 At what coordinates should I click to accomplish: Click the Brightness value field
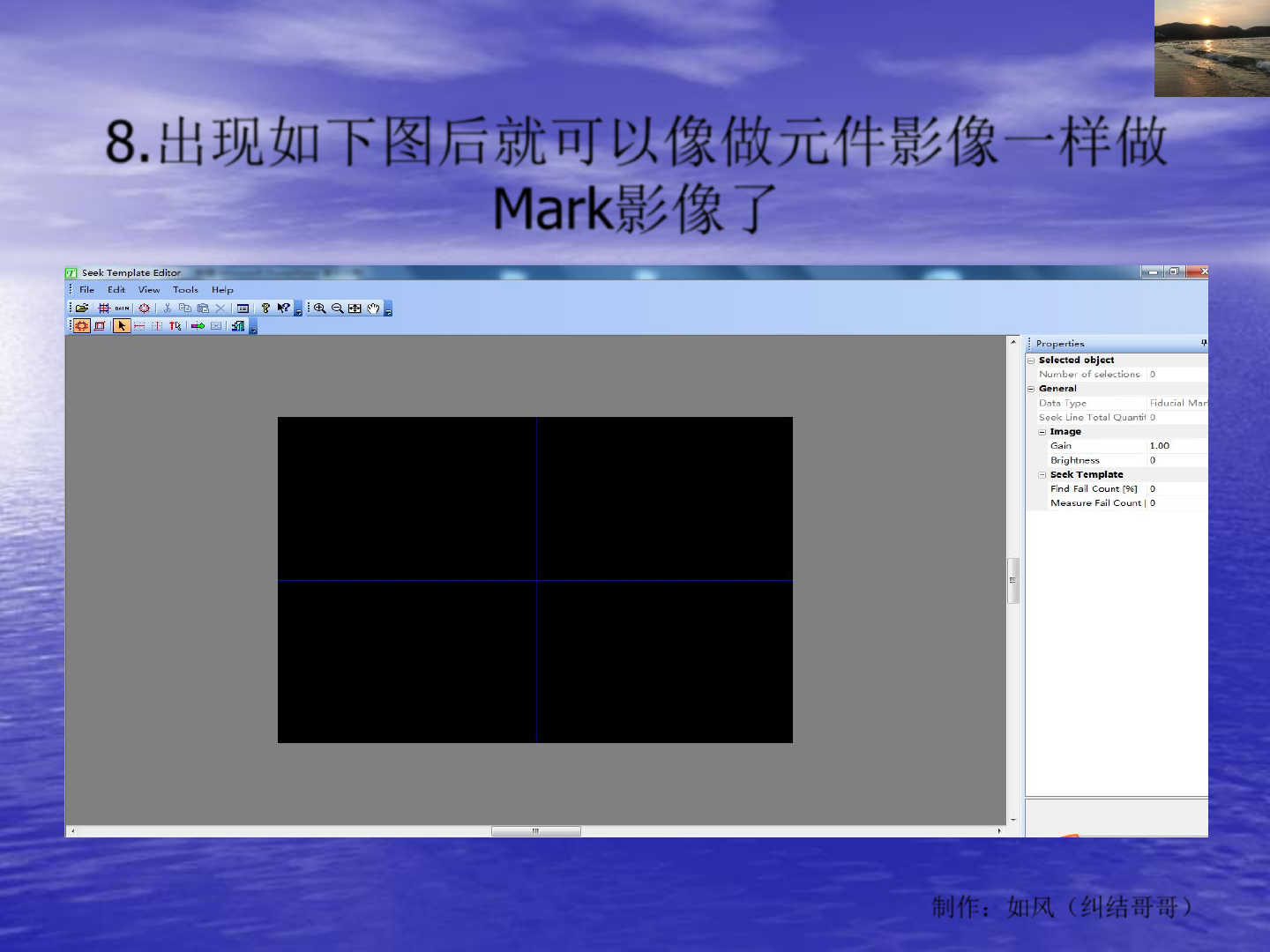point(1177,460)
